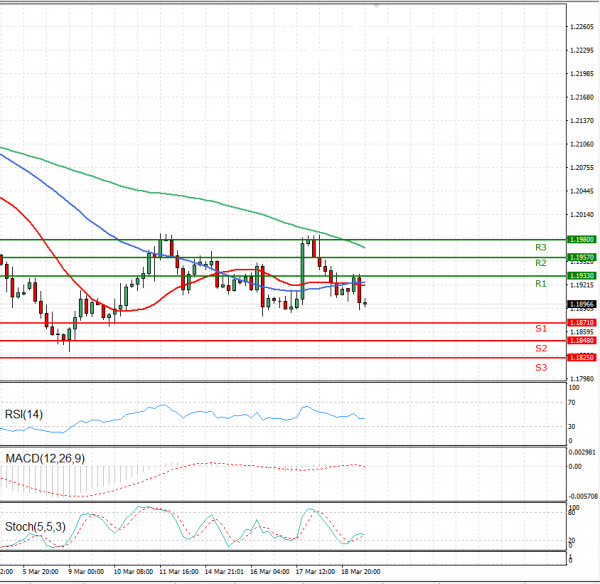Click the 9 Mar 00:00 time label
The height and width of the screenshot is (584, 600).
click(x=86, y=571)
